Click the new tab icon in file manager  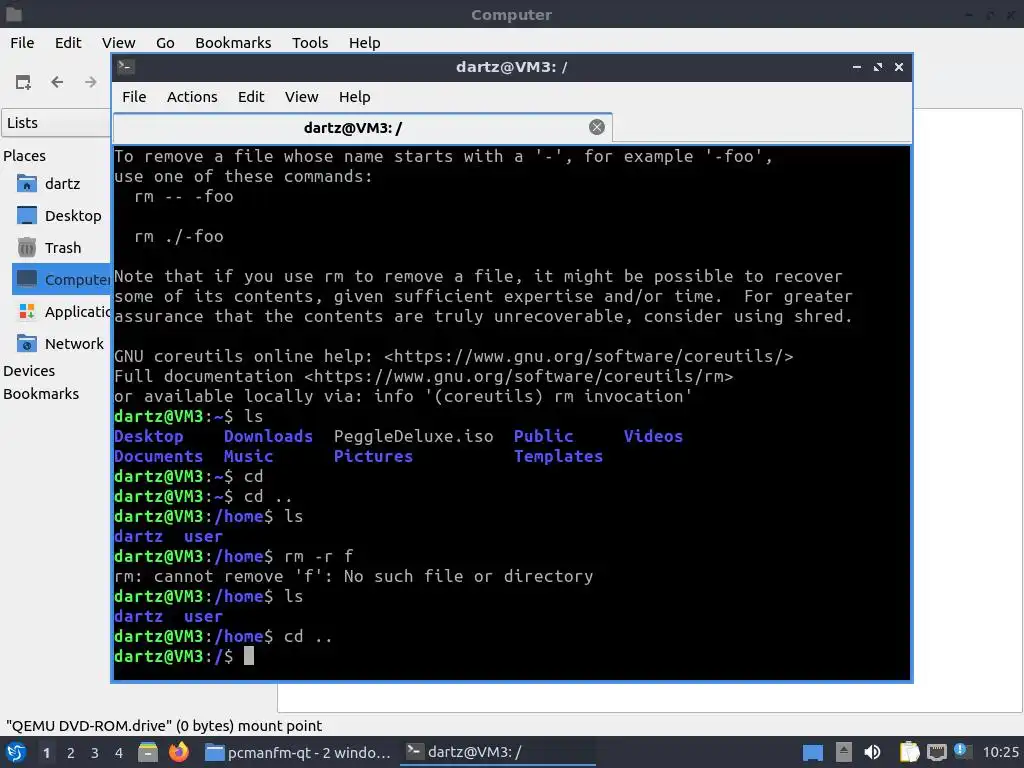tap(23, 82)
